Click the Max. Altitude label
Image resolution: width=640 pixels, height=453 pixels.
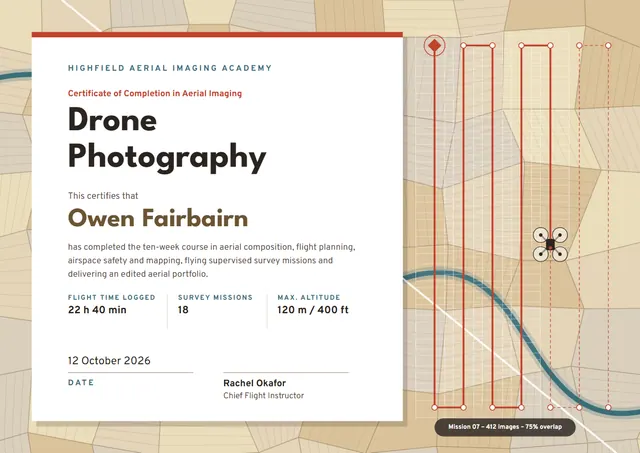[x=309, y=298]
